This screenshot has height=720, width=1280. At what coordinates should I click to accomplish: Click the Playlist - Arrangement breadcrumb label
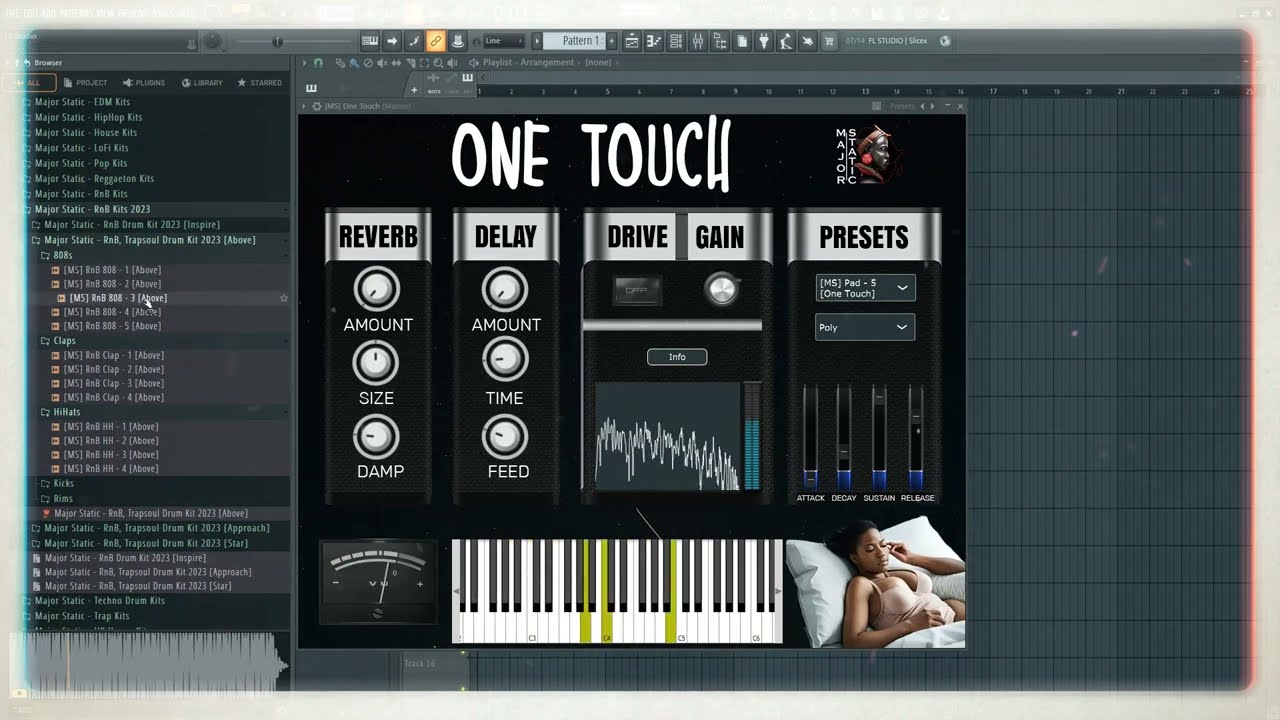pos(529,62)
